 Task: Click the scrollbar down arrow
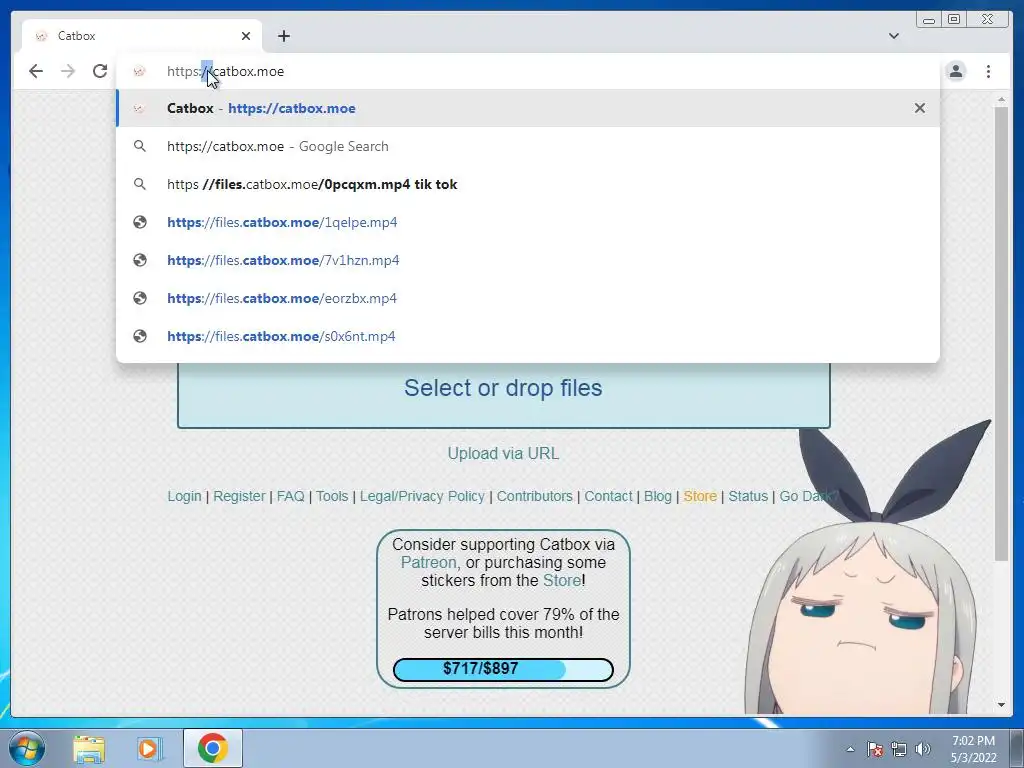click(x=1001, y=705)
